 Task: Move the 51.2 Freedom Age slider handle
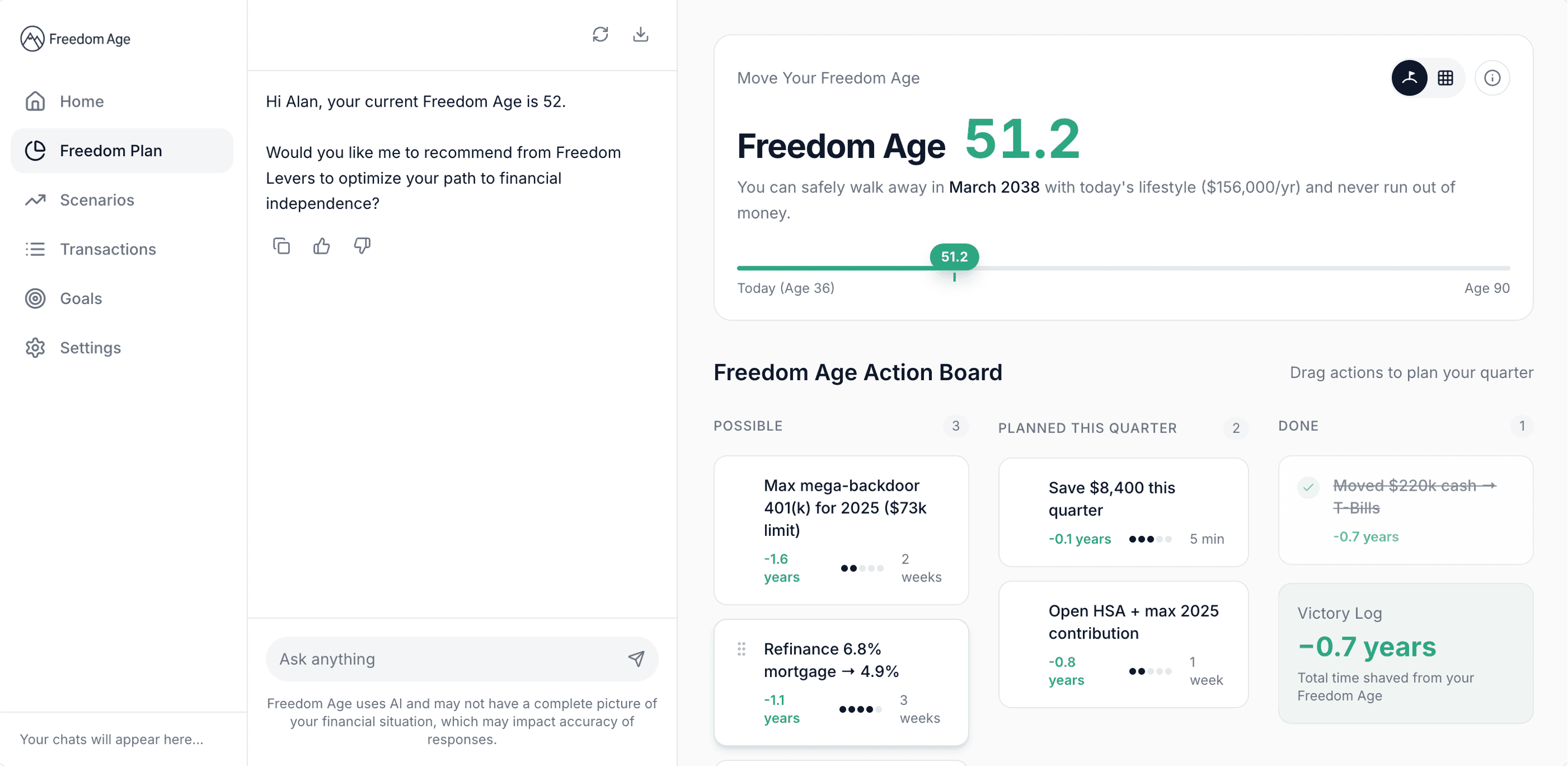pos(953,257)
